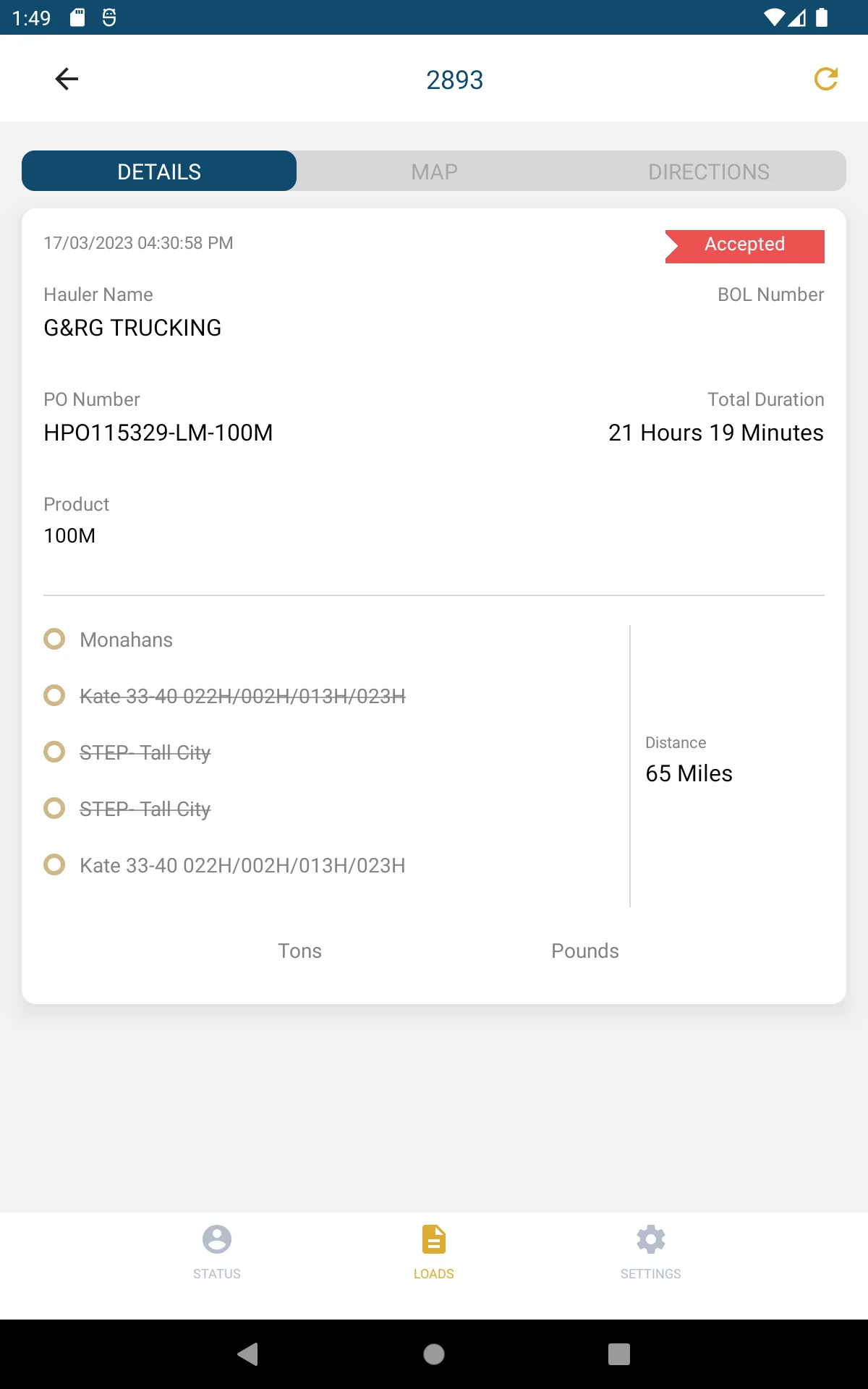This screenshot has width=868, height=1389.
Task: Click the Pounds label
Action: coord(585,951)
